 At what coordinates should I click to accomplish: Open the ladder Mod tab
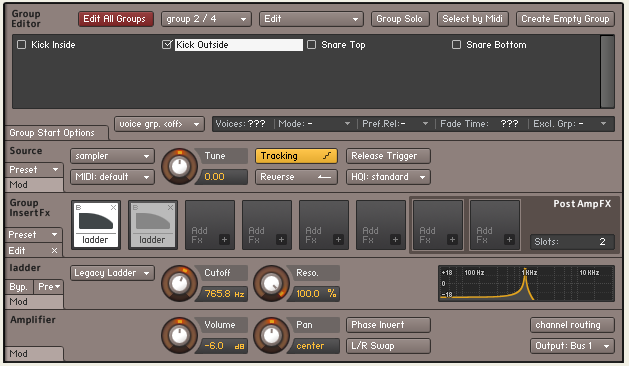point(34,302)
